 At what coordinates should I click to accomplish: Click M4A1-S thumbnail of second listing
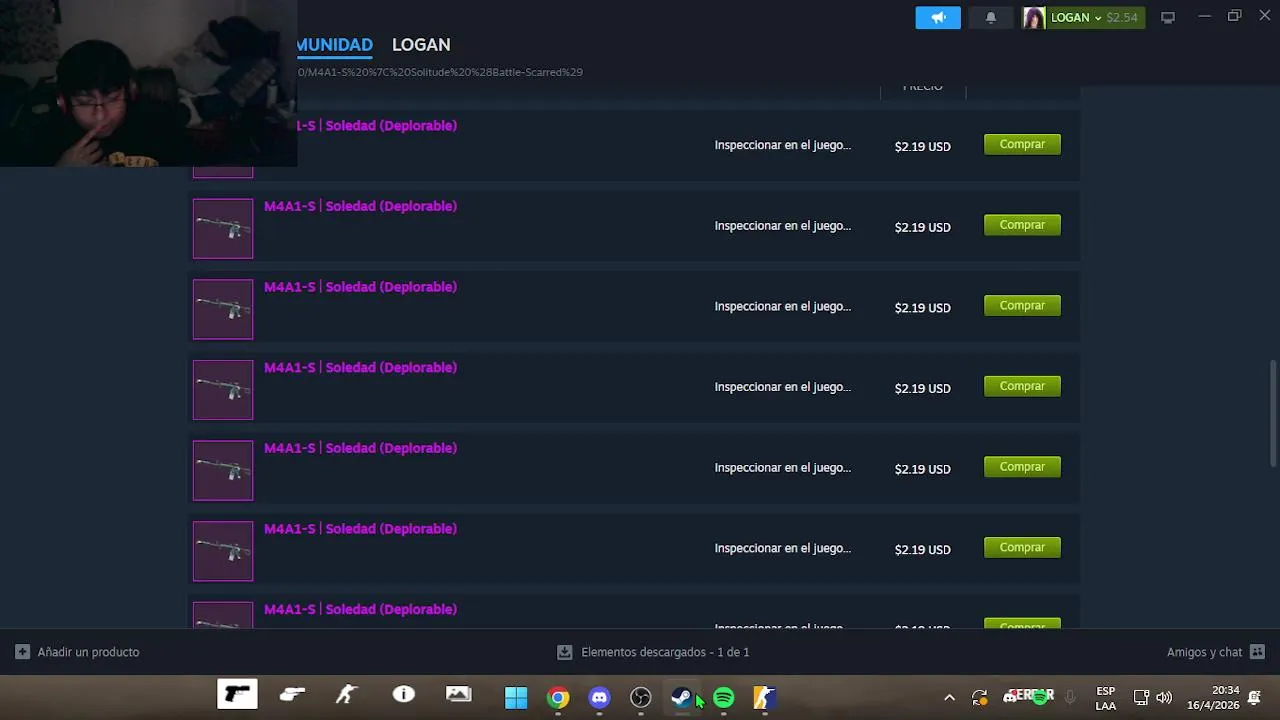223,229
